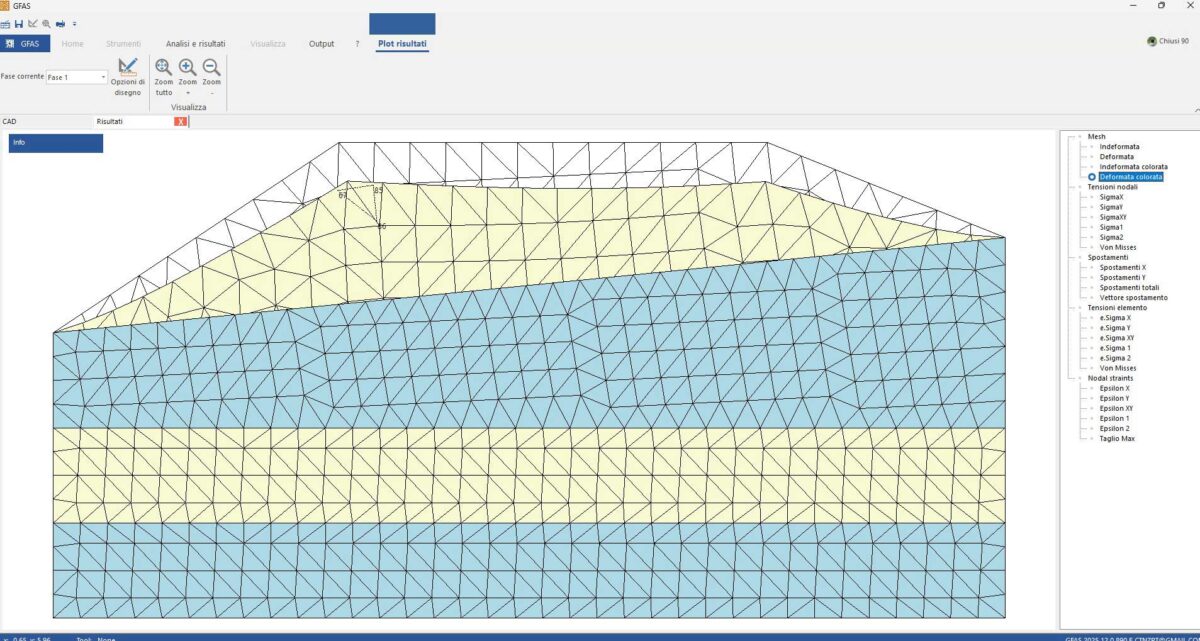Viewport: 1200px width, 641px height.
Task: Expand the quick access toolbar customize arrow
Action: coord(74,23)
